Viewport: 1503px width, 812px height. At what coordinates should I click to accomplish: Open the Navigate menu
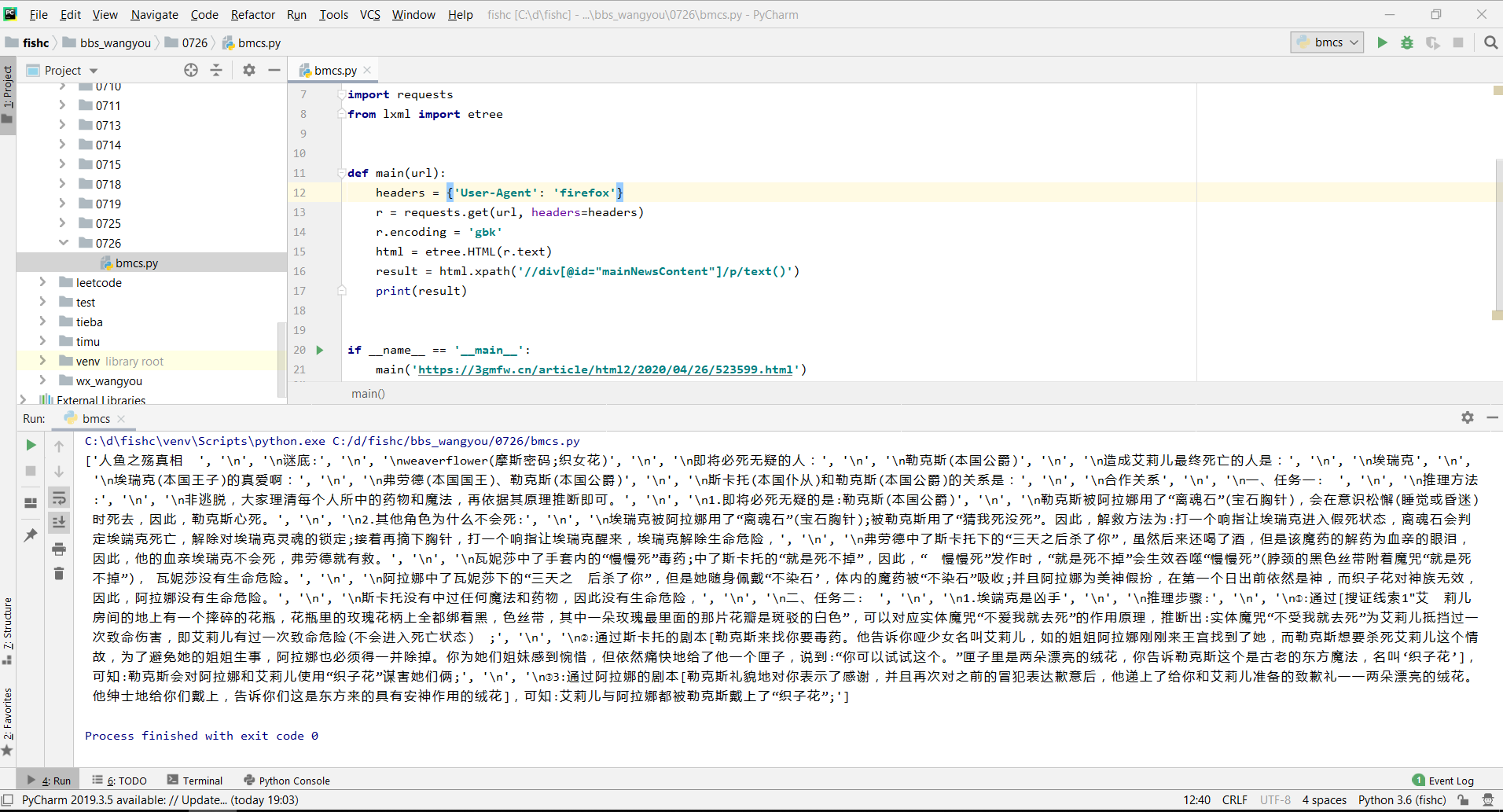154,14
